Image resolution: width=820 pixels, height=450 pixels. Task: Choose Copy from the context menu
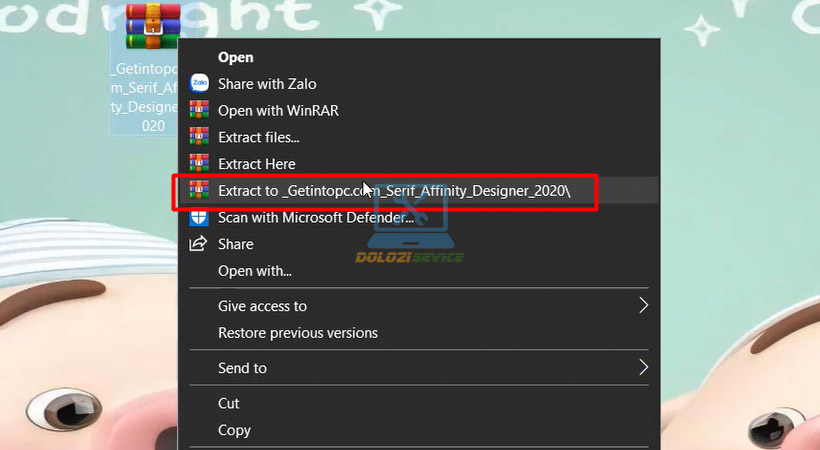click(234, 430)
